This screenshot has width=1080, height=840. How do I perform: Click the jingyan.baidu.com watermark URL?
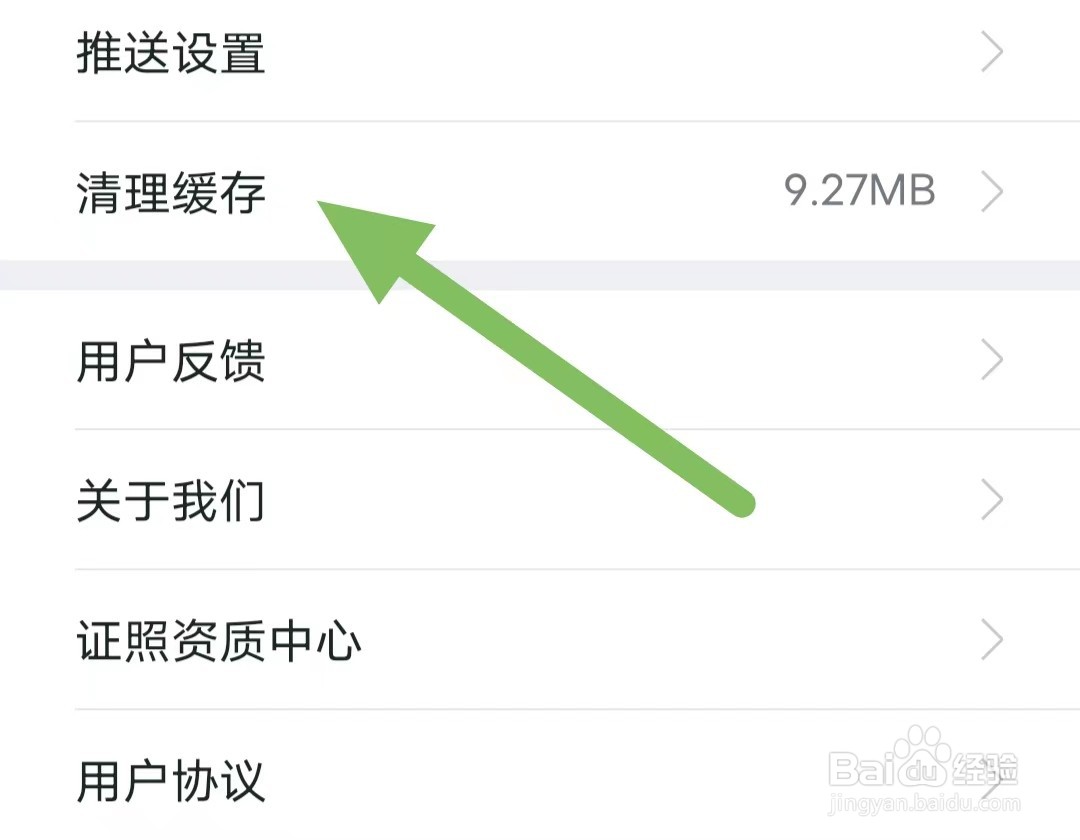click(x=924, y=803)
